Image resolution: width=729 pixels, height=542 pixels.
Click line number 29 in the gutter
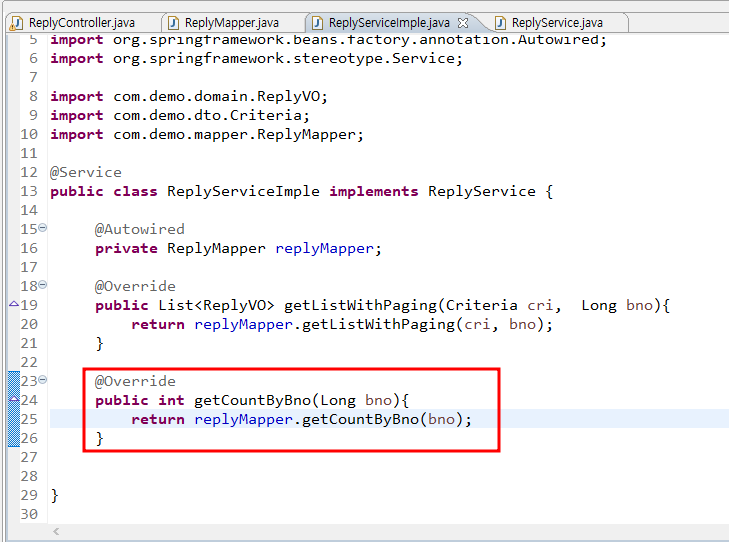pos(29,495)
